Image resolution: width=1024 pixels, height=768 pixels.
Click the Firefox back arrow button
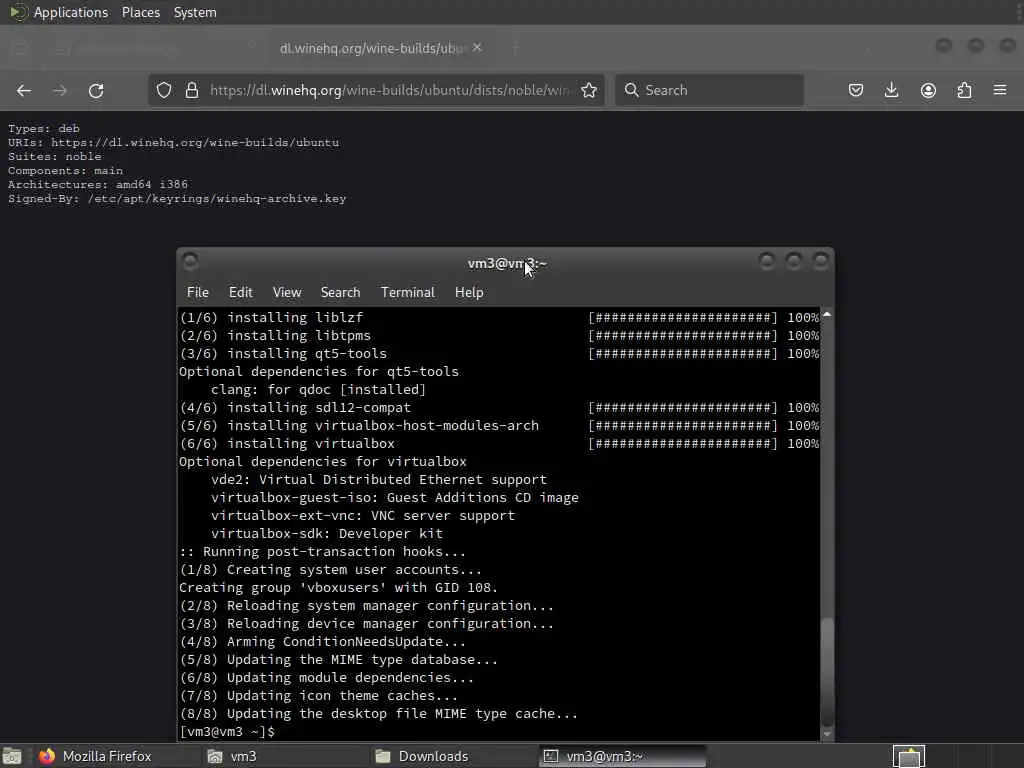pos(24,90)
